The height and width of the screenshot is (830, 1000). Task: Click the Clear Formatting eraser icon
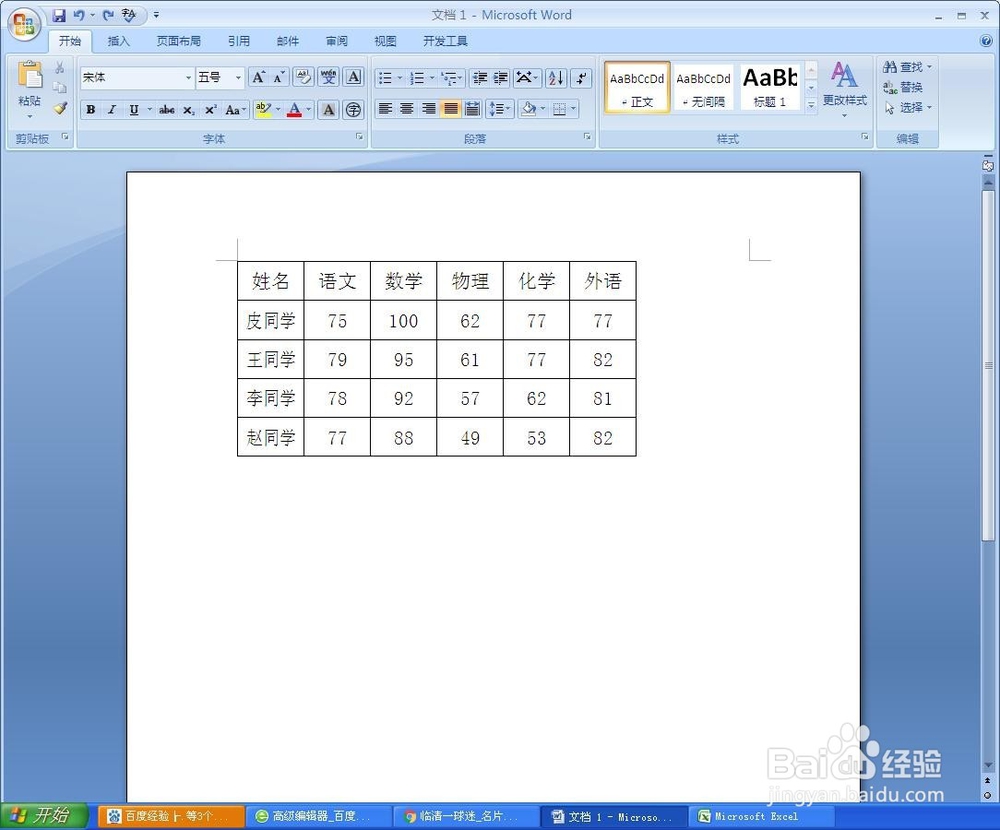304,78
